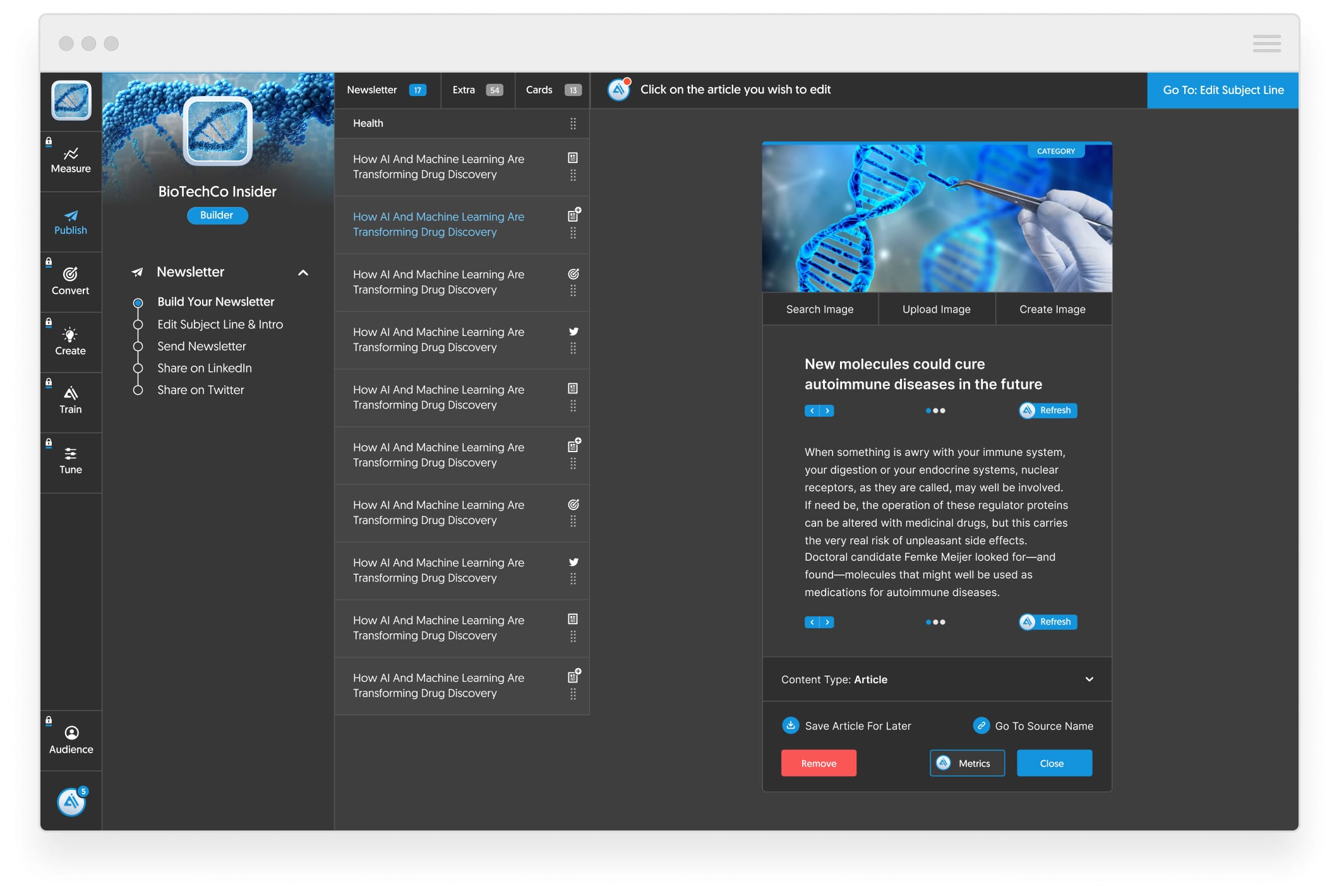Image resolution: width=1339 pixels, height=896 pixels.
Task: Open the Create Image option
Action: coord(1053,309)
